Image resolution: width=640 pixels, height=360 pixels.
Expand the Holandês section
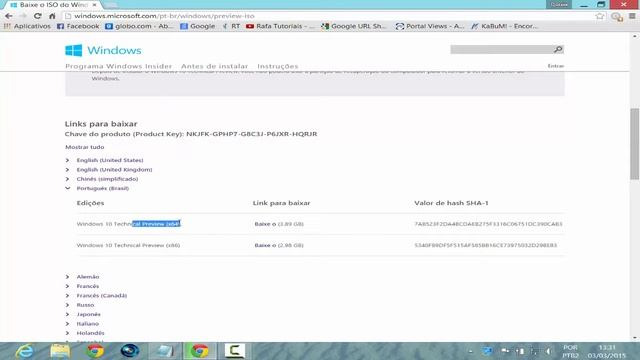coord(90,333)
